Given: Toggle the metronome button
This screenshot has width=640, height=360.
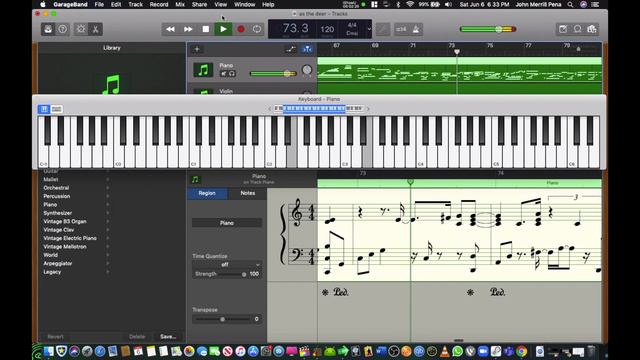Looking at the screenshot, I should tap(416, 29).
